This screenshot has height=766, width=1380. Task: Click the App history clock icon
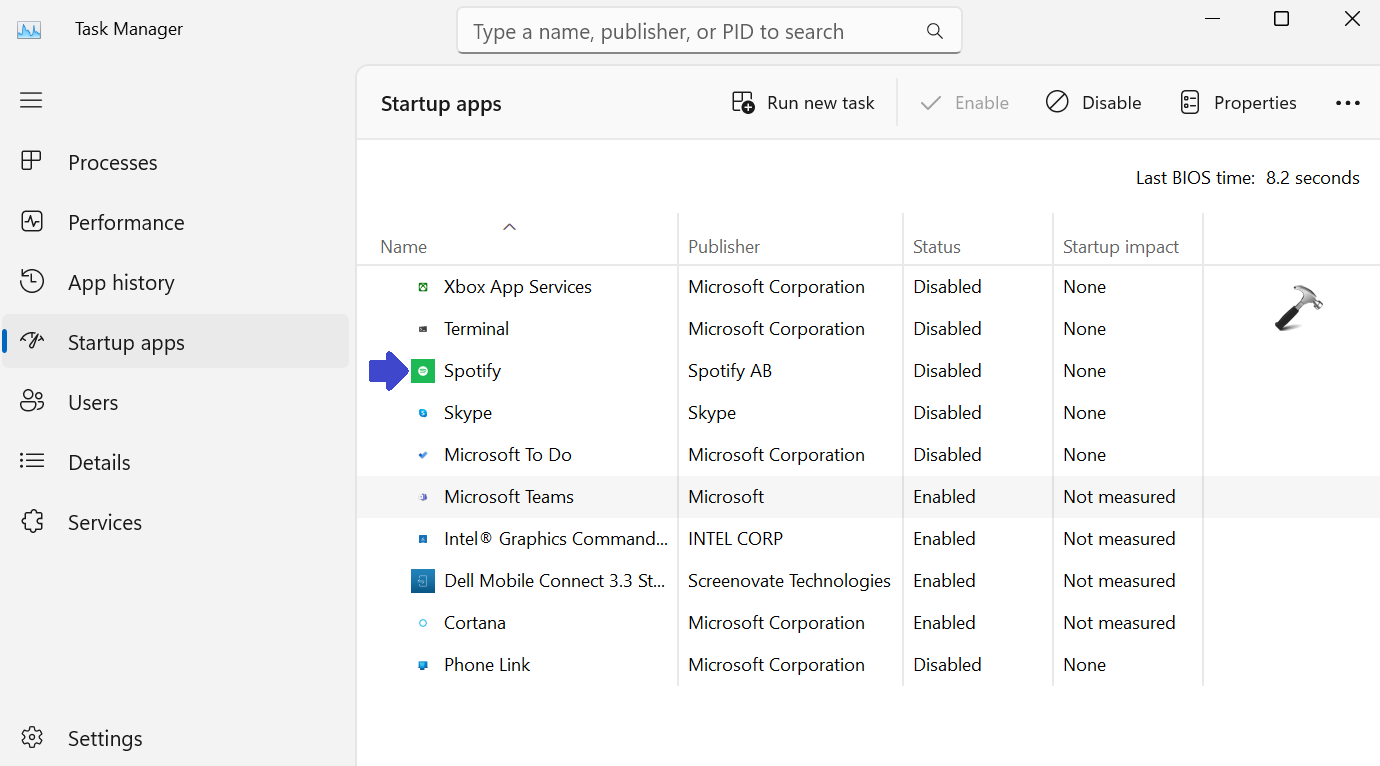[x=32, y=282]
